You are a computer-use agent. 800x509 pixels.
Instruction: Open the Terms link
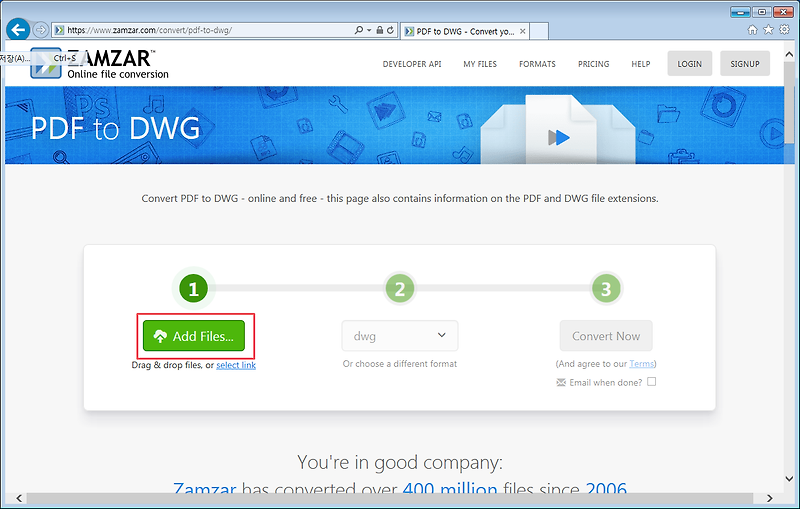tap(641, 364)
